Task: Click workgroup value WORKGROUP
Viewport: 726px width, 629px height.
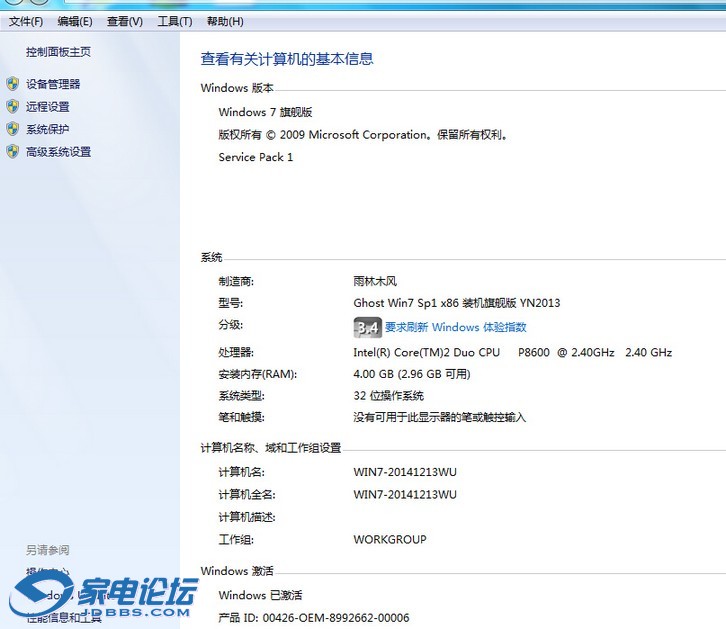Action: coord(390,539)
